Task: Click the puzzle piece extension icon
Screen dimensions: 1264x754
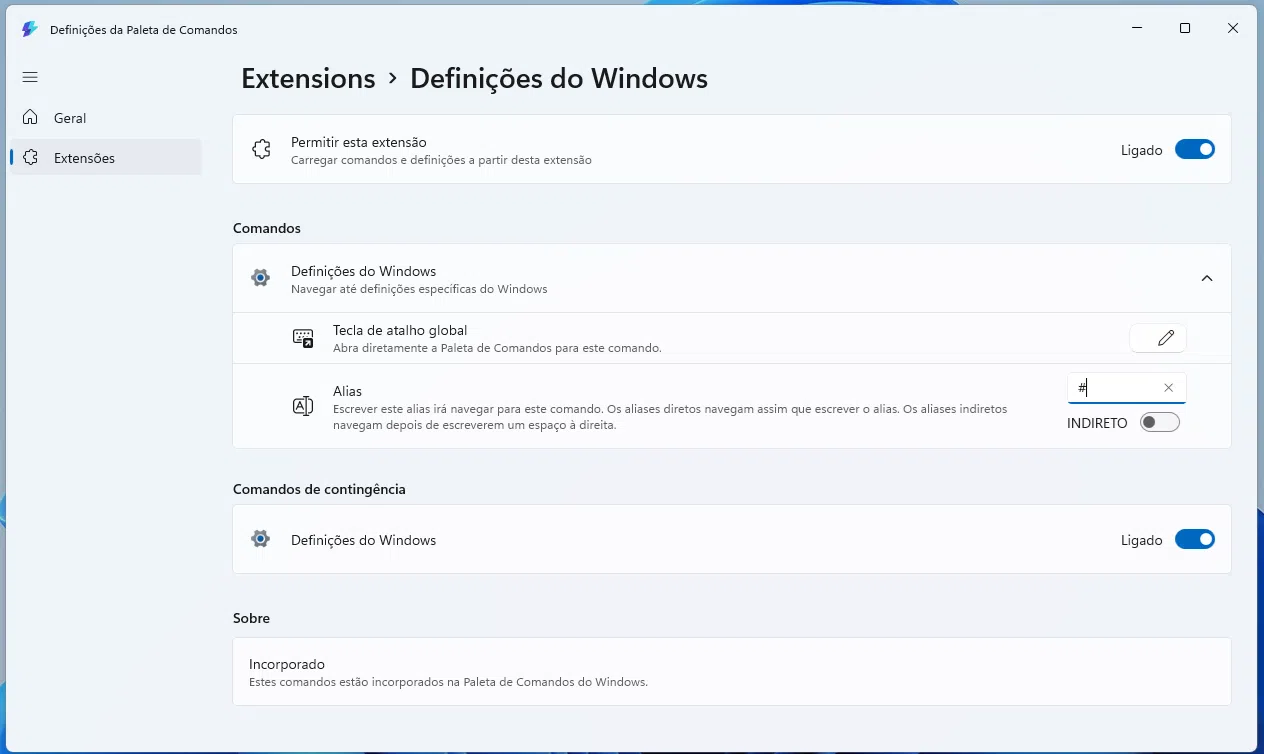Action: 261,150
